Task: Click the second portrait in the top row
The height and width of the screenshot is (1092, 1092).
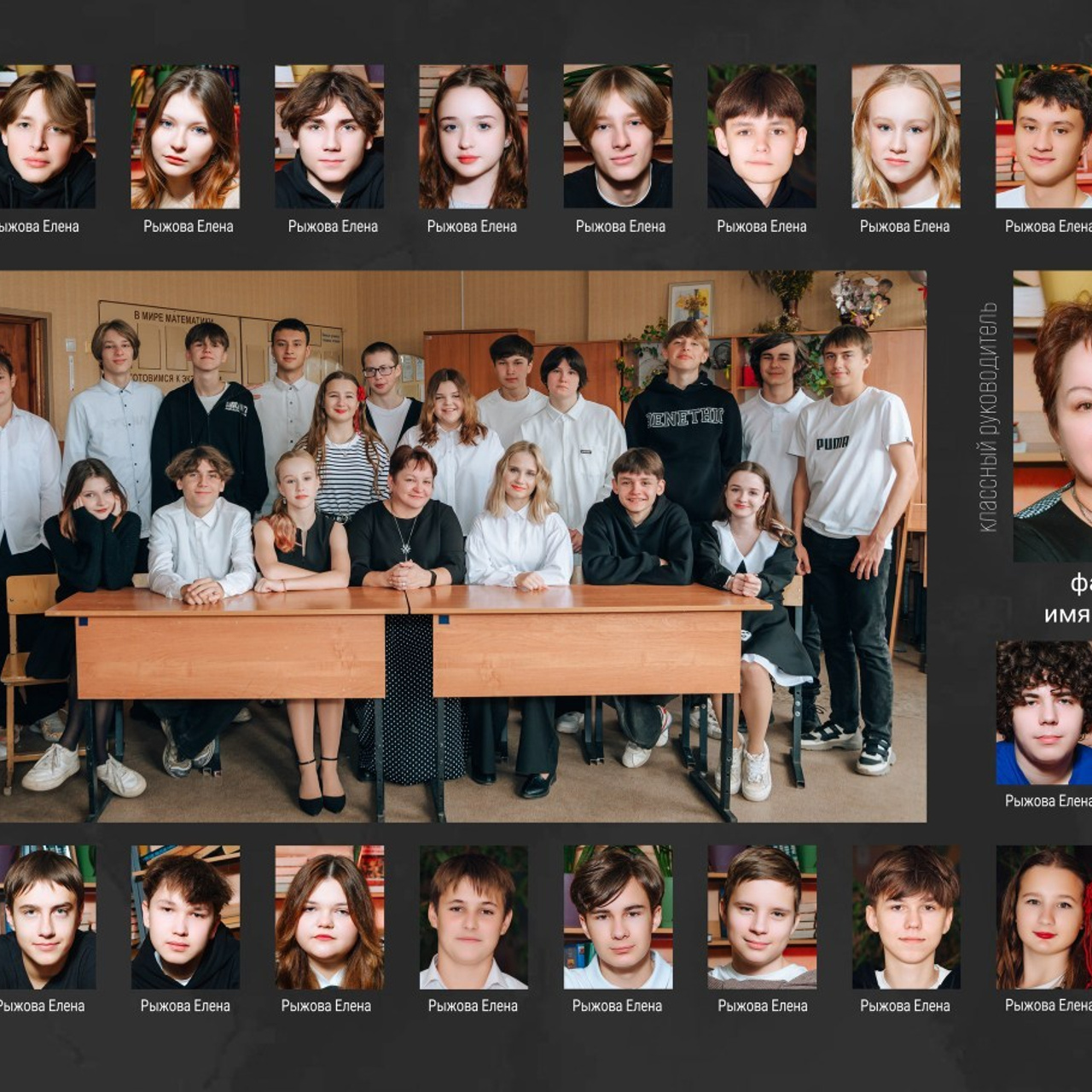Action: click(x=185, y=136)
